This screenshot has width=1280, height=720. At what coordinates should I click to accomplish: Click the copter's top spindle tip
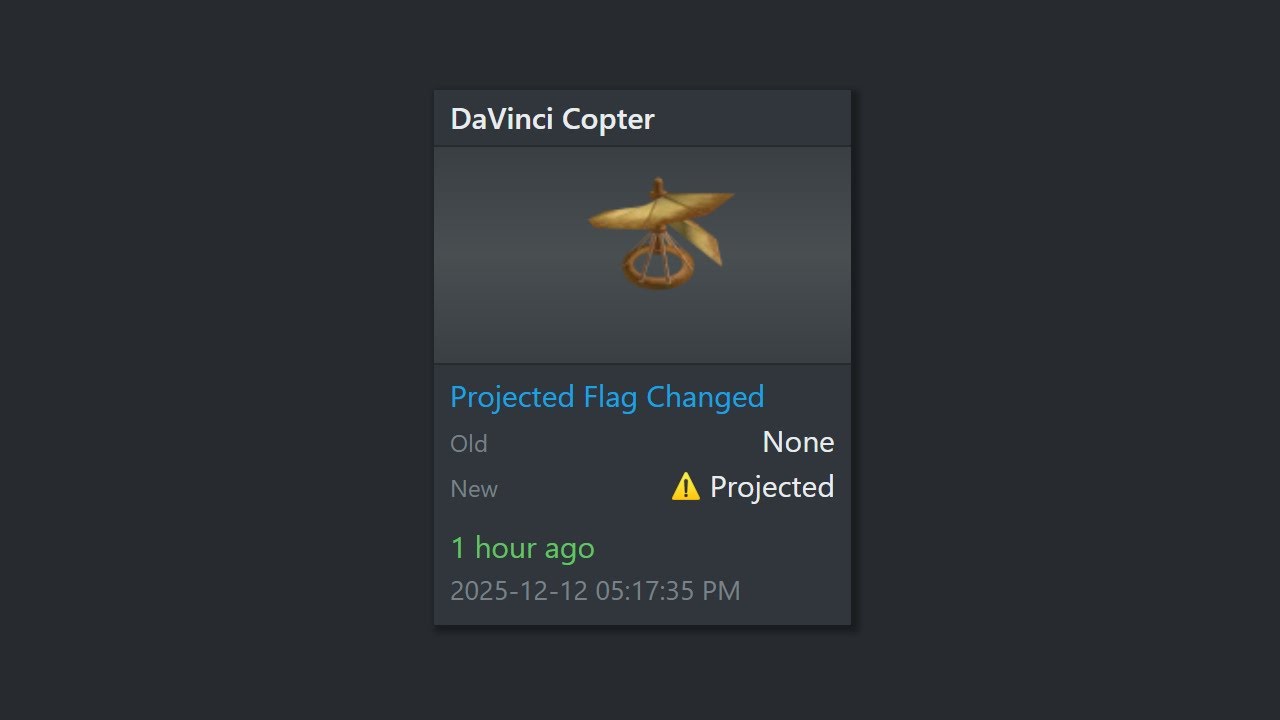(658, 184)
